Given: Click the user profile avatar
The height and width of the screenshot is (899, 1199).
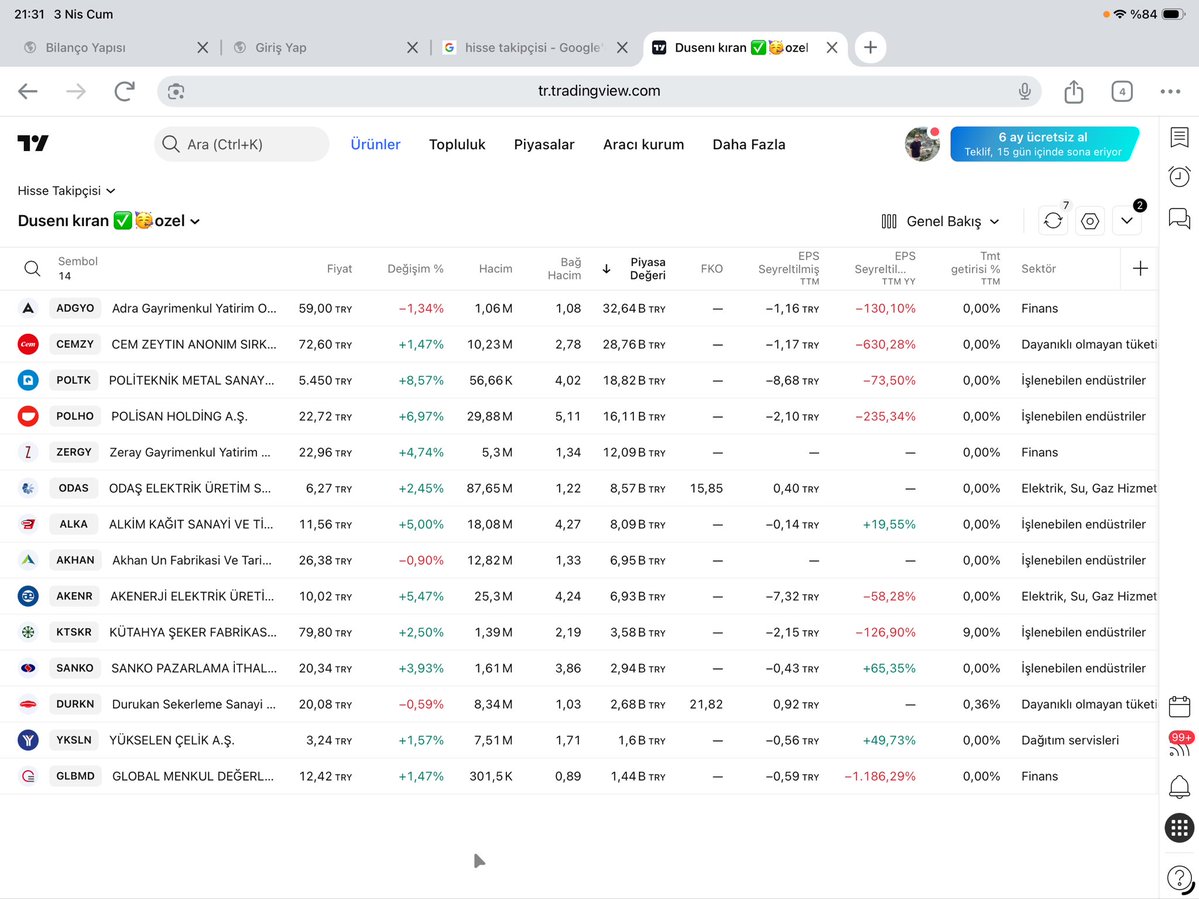Looking at the screenshot, I should pos(921,144).
